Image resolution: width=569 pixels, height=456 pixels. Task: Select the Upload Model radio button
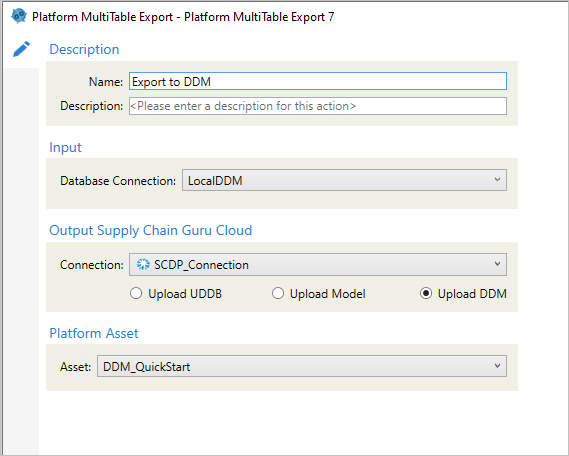tap(278, 293)
